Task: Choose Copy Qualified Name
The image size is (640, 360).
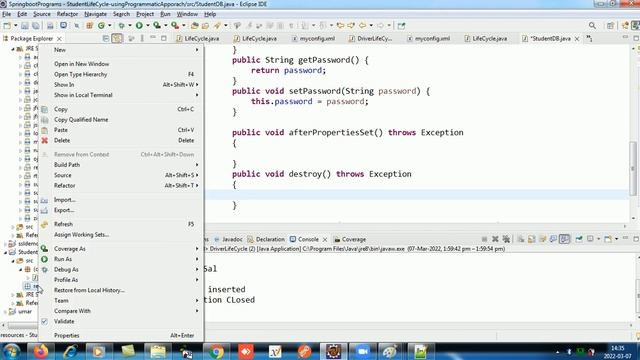Action: 122,120
